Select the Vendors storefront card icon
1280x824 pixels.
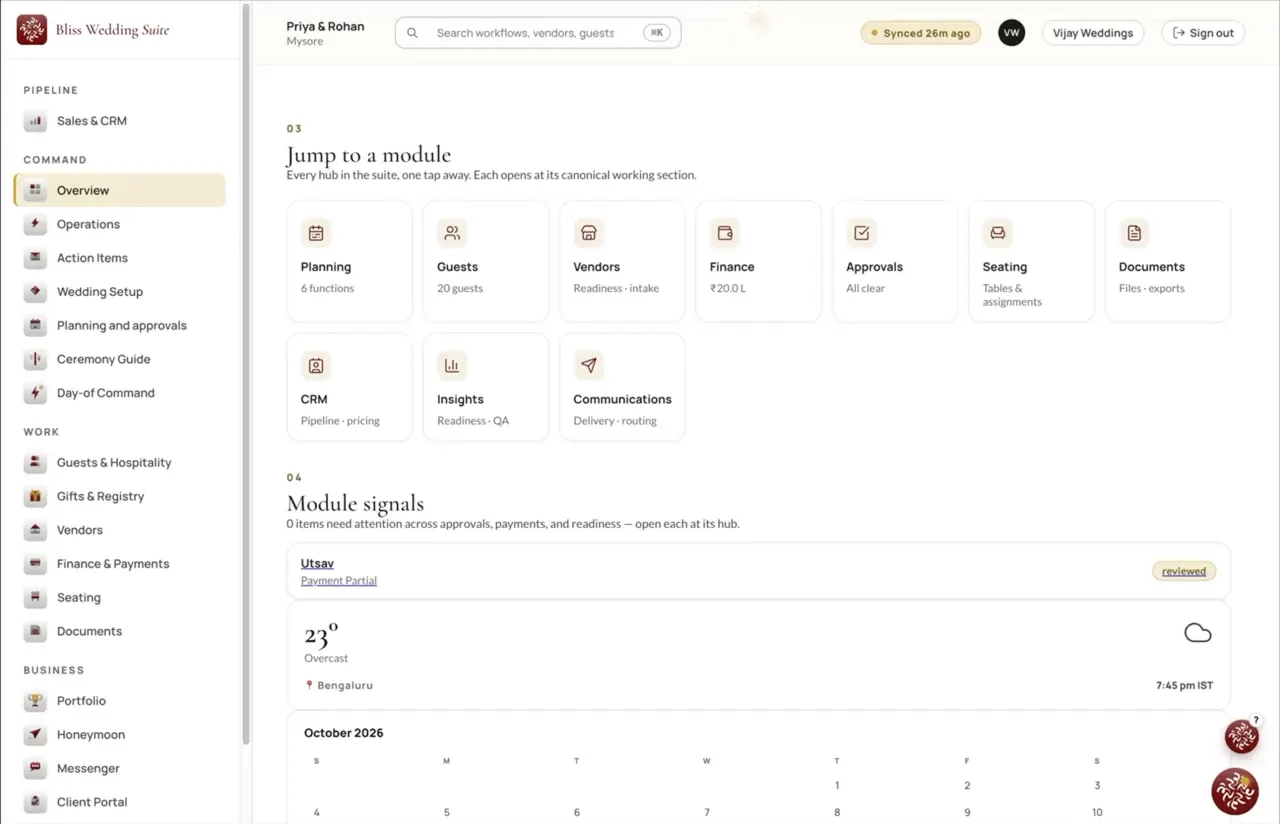(588, 233)
